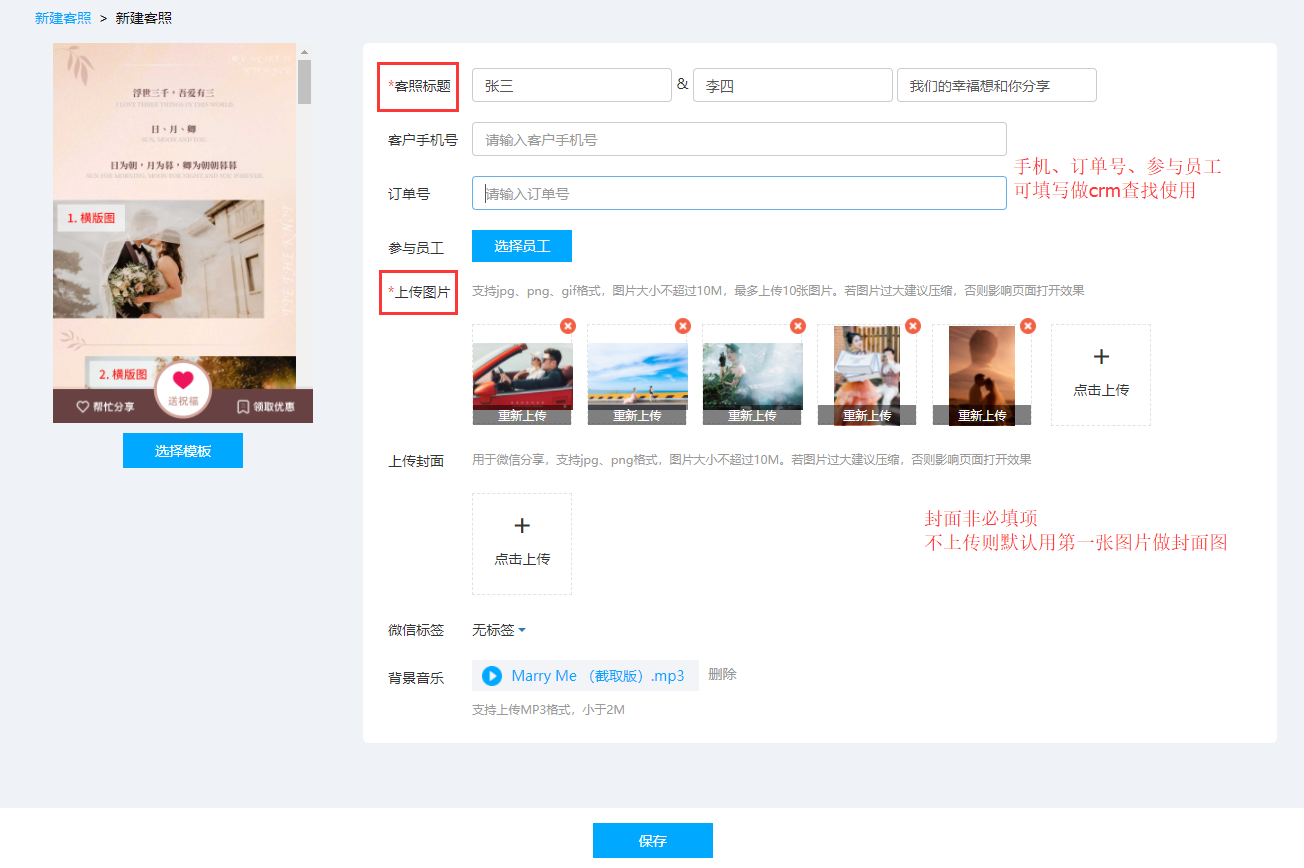Delete the background music with 删除
This screenshot has width=1304, height=868.
click(722, 675)
